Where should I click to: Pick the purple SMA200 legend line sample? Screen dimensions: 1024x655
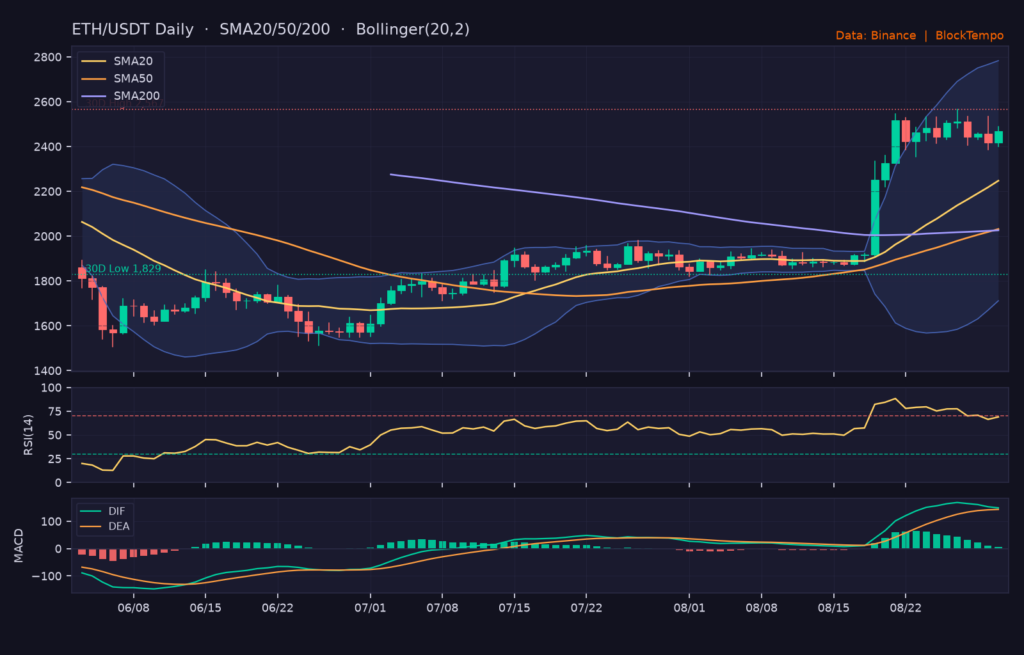[x=93, y=96]
